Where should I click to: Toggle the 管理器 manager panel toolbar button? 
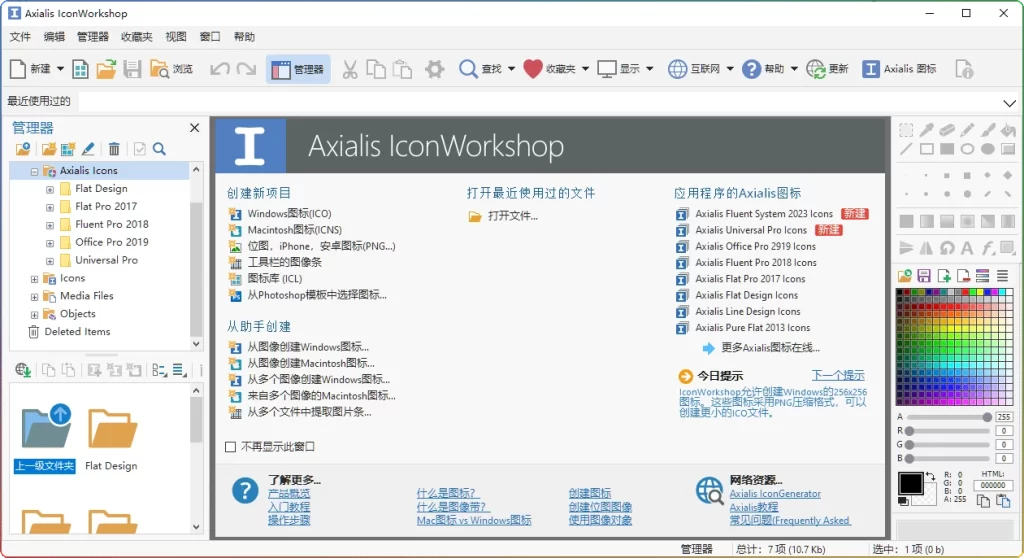298,69
